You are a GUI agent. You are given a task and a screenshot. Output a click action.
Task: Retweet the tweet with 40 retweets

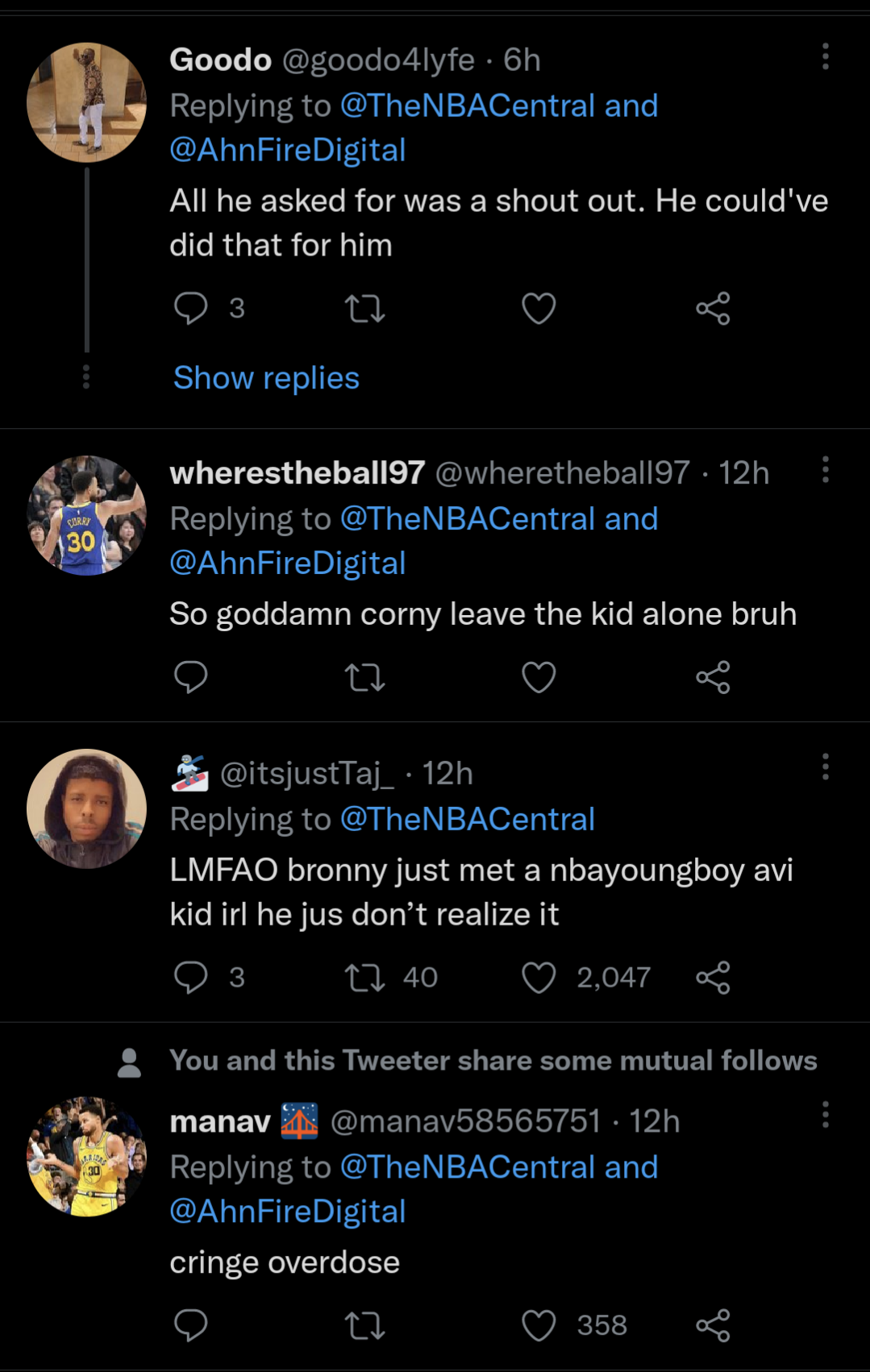click(x=364, y=977)
